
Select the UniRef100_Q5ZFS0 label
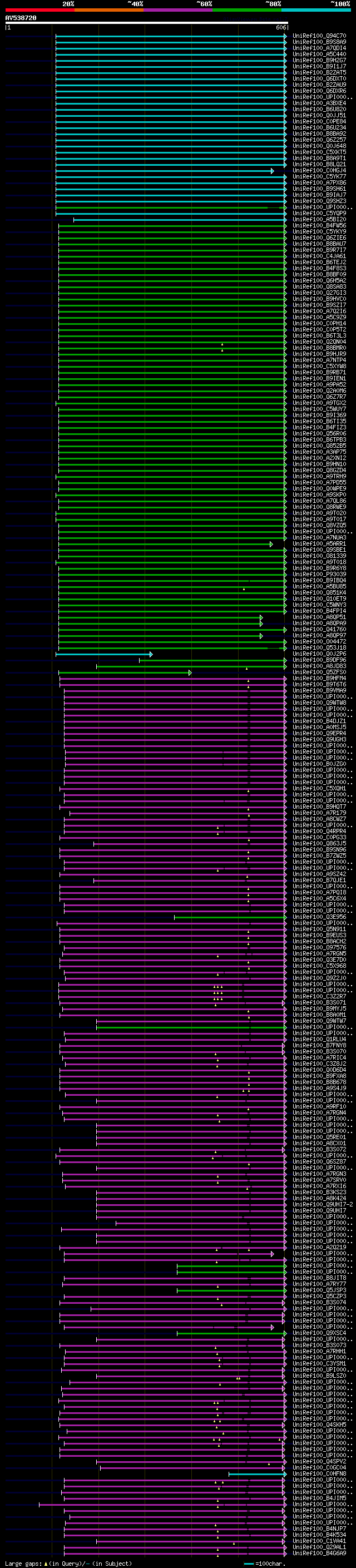point(319,672)
